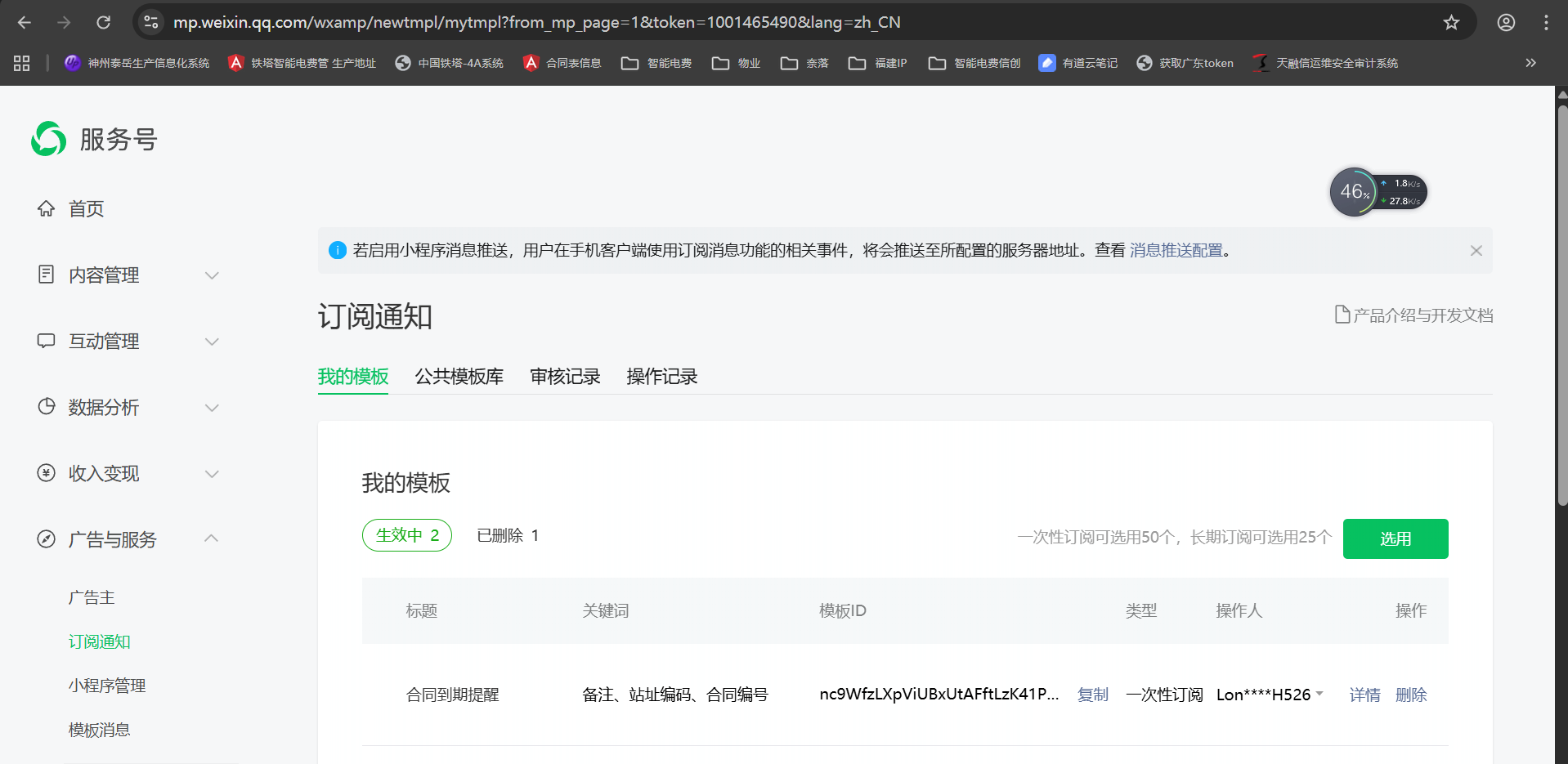This screenshot has width=1568, height=764.
Task: Click the page vertical scrollbar
Action: [1561, 306]
